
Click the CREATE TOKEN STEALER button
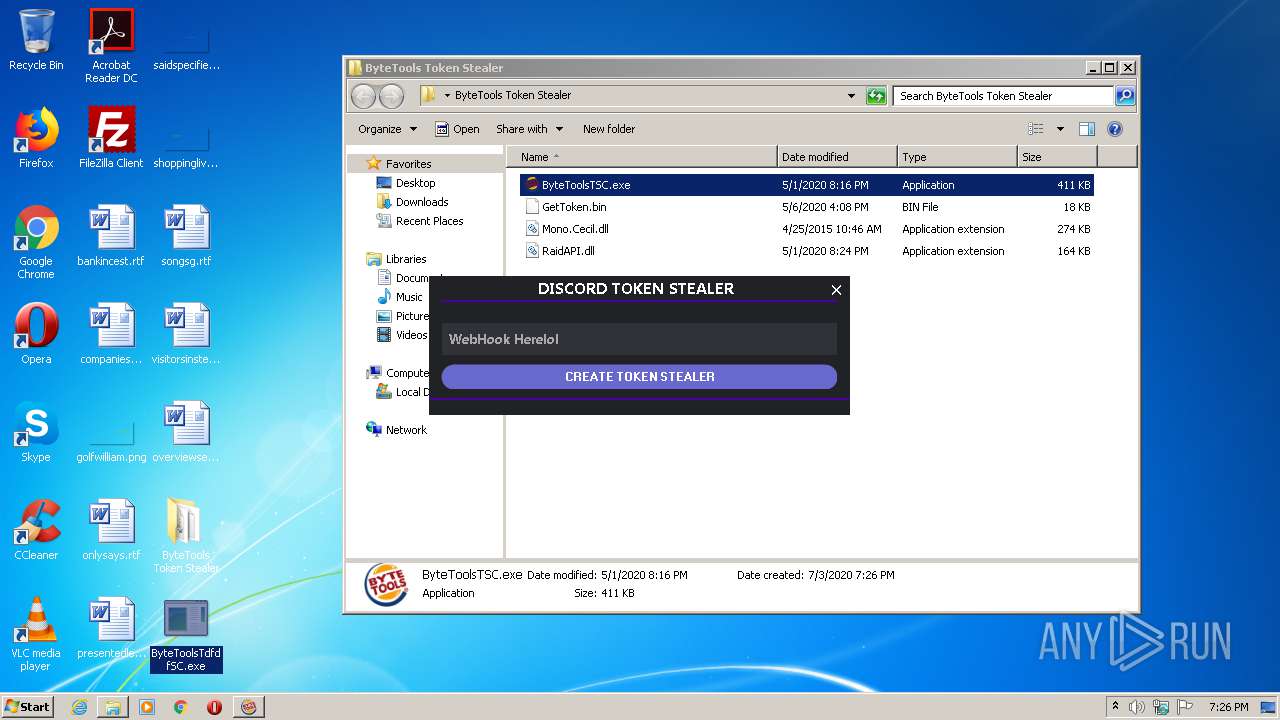pyautogui.click(x=639, y=377)
